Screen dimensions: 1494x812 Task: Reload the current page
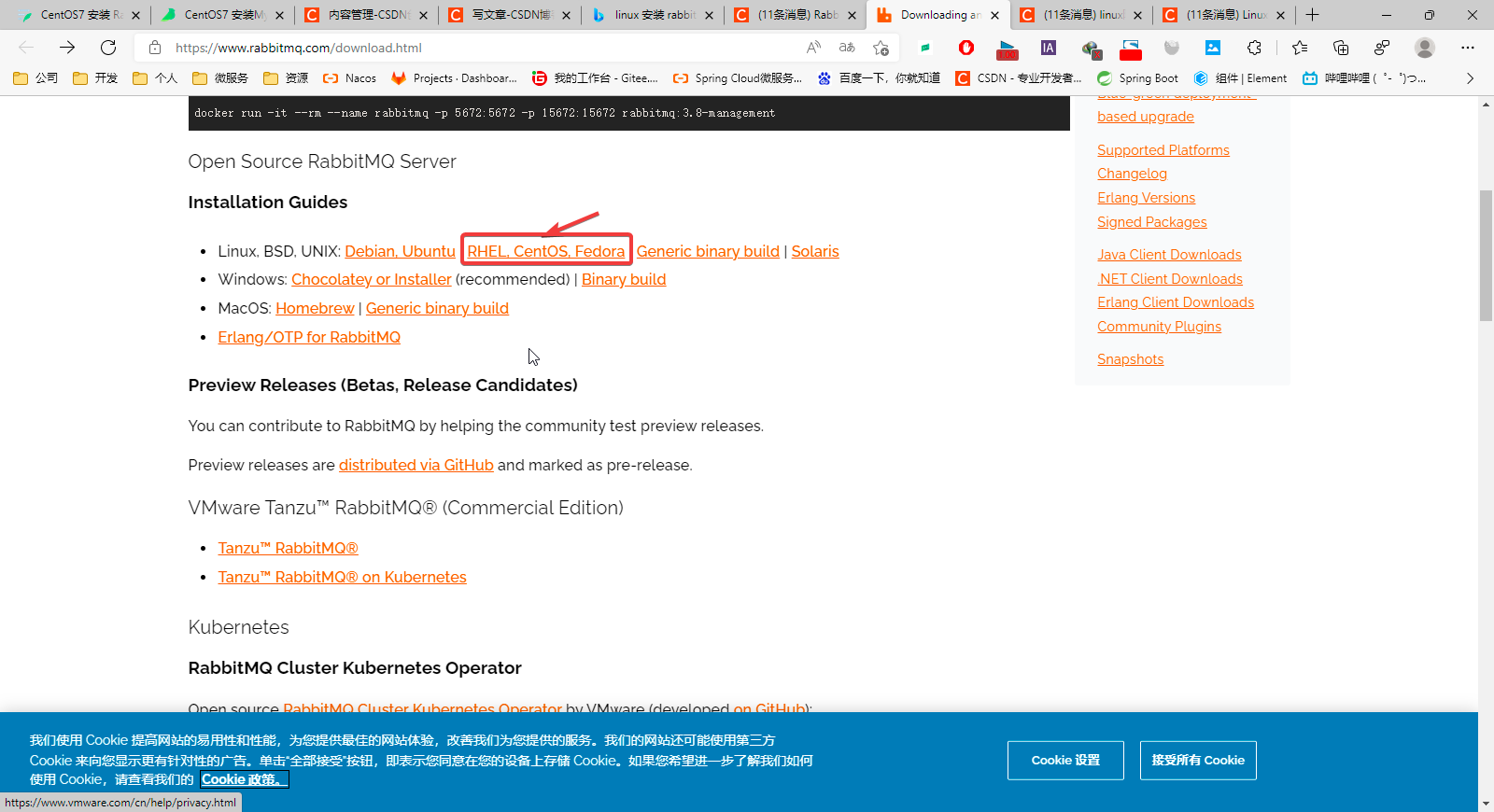[x=108, y=48]
